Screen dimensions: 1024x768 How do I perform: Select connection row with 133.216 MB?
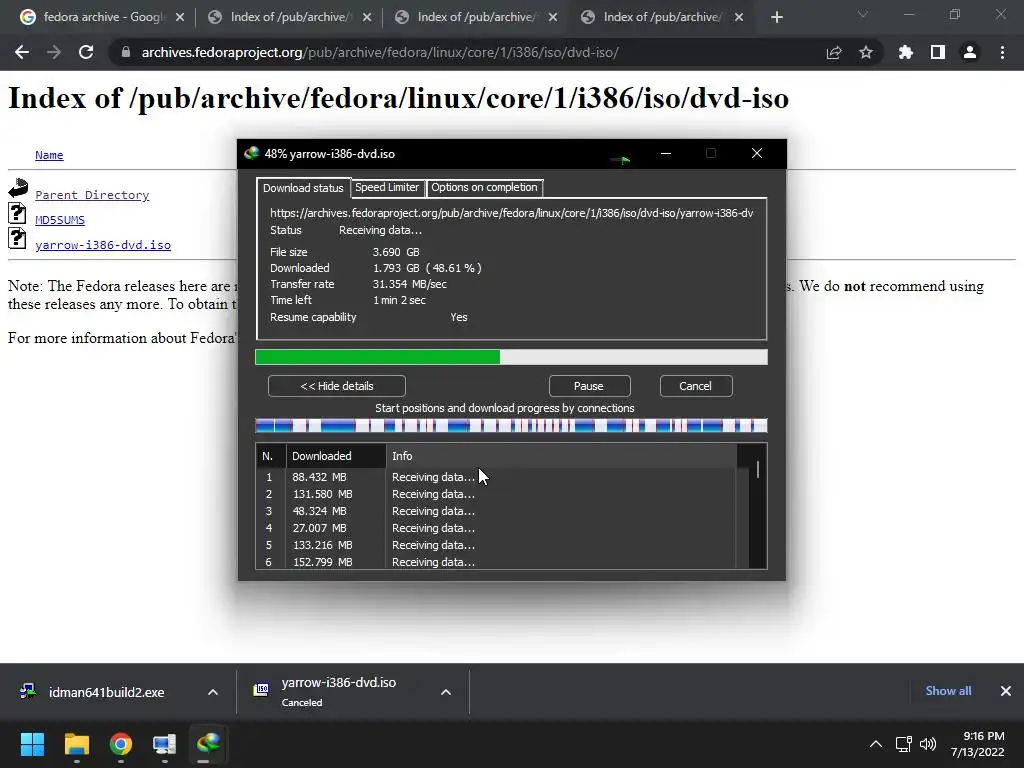[x=496, y=545]
